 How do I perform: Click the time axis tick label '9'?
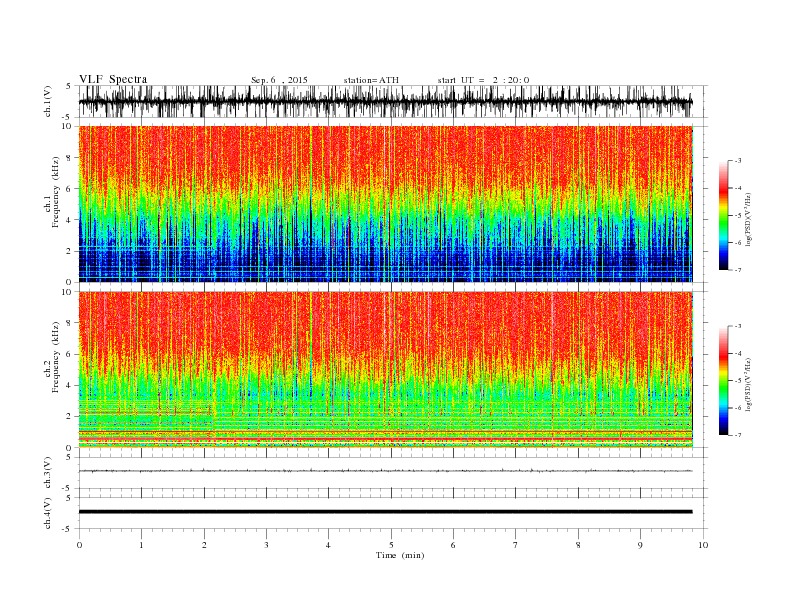640,545
